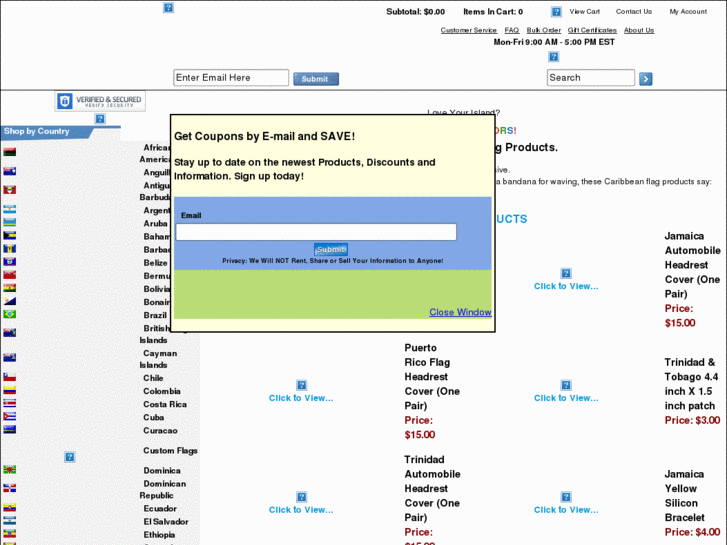
Task: Click the Colombia flag icon
Action: point(10,391)
